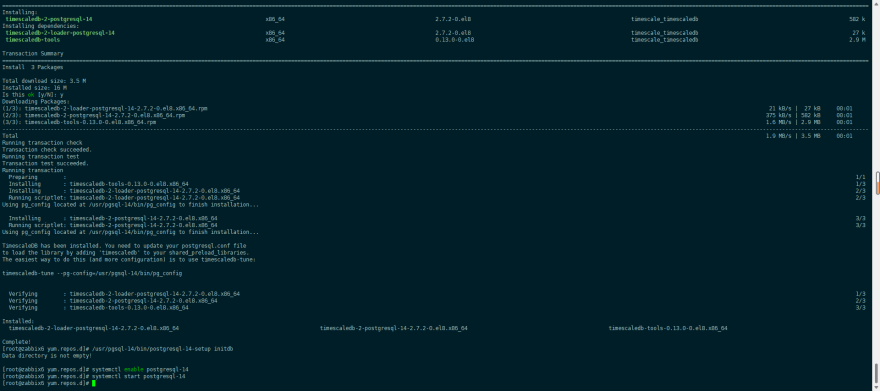Image resolution: width=880 pixels, height=392 pixels.
Task: Click 'Install 3 Packages' line
Action: 34,67
